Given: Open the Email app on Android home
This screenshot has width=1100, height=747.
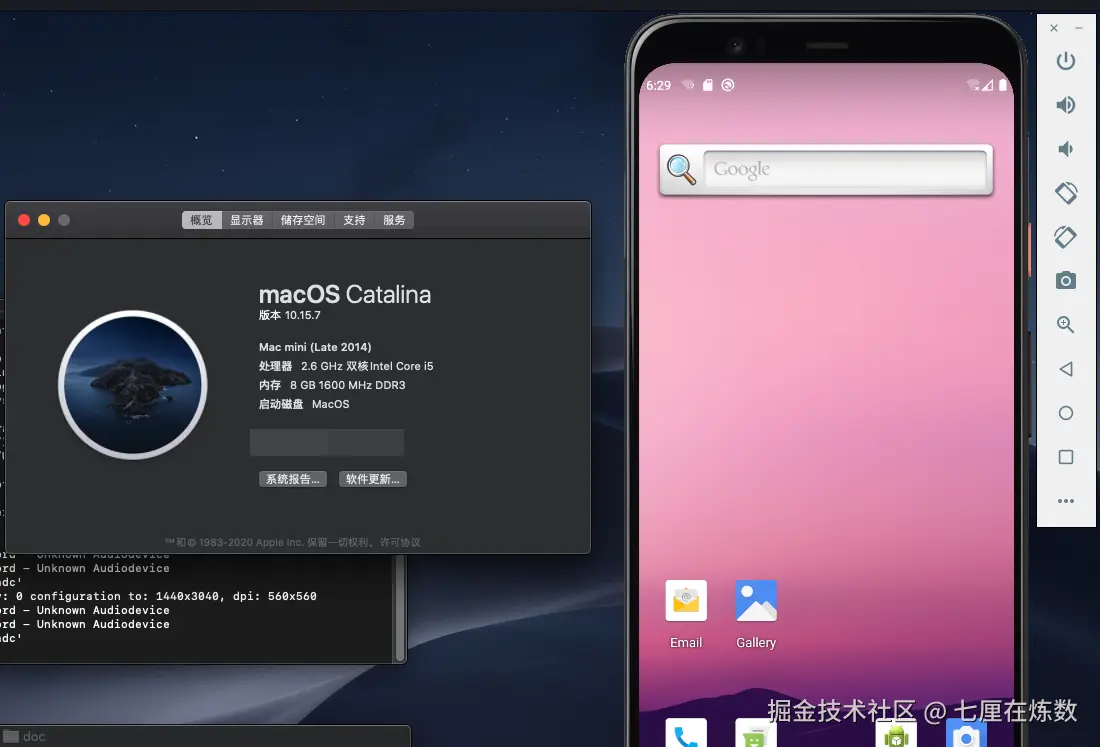Looking at the screenshot, I should click(685, 614).
